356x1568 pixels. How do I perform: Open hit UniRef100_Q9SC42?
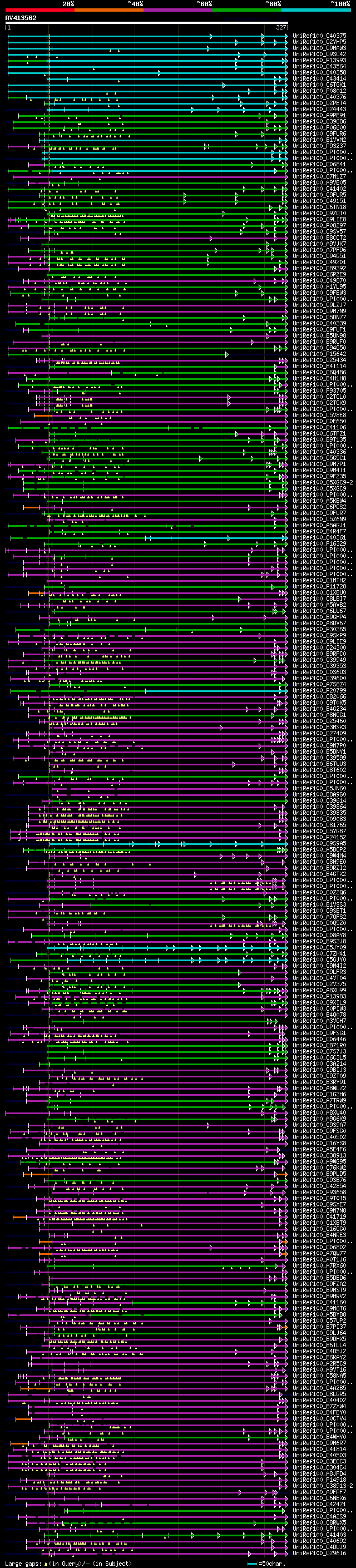(x=319, y=54)
